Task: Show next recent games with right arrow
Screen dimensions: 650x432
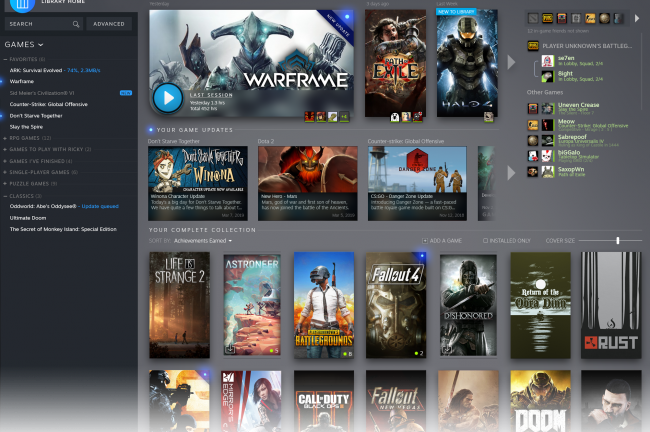Action: pyautogui.click(x=512, y=62)
